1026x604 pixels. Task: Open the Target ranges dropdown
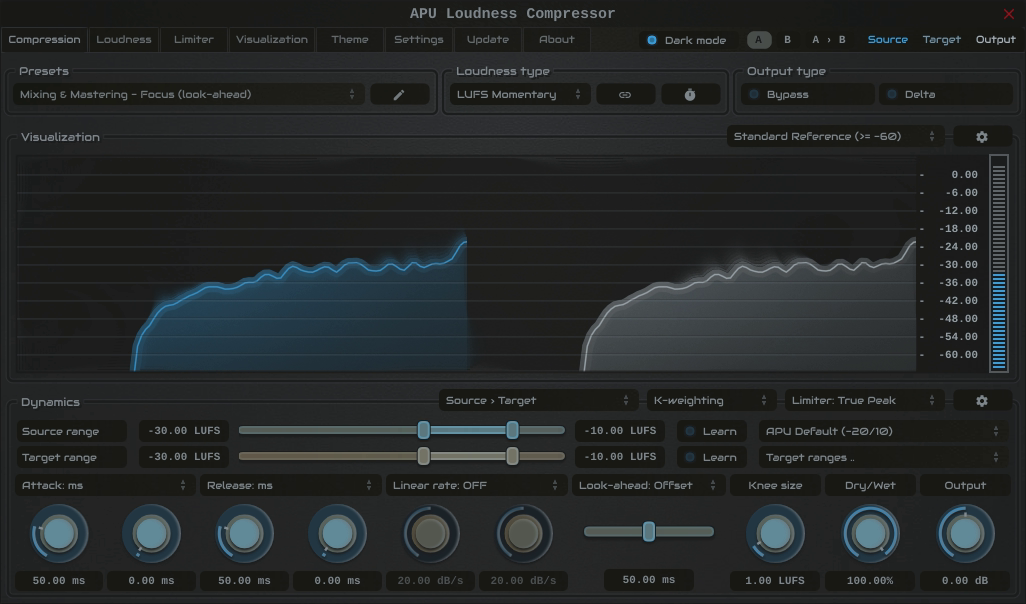[x=883, y=457]
